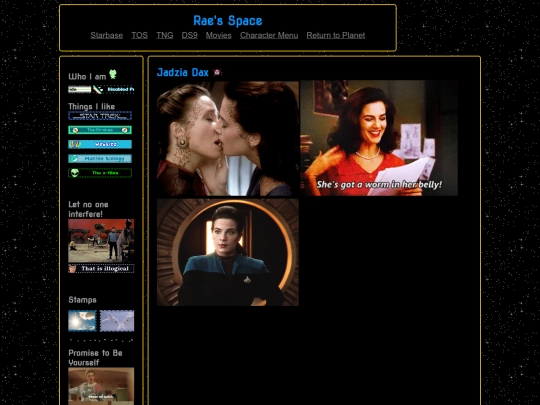Screen dimensions: 540x405
Task: Open the worm in her belly GIF
Action: [379, 138]
